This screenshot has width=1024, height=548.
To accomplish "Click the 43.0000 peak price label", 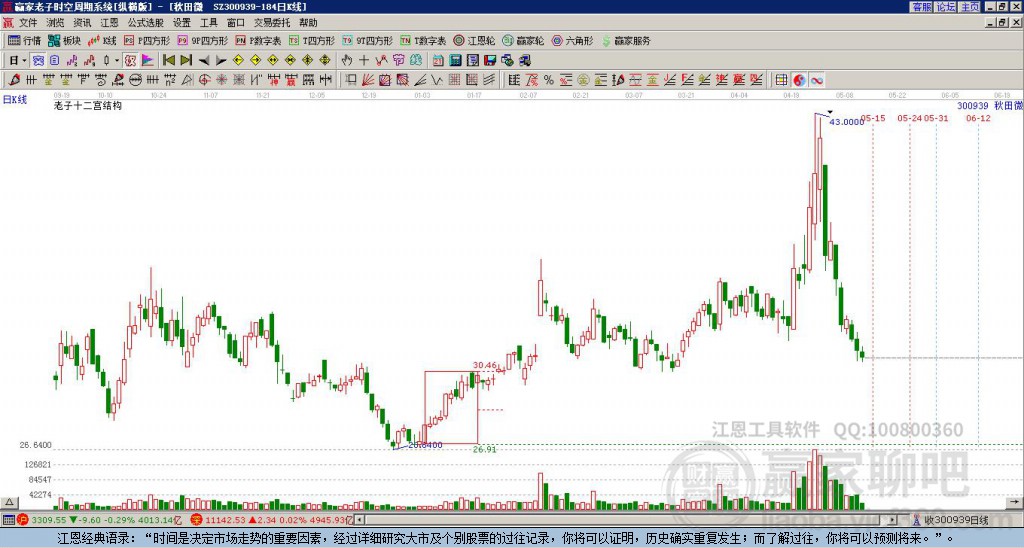I will tap(846, 122).
